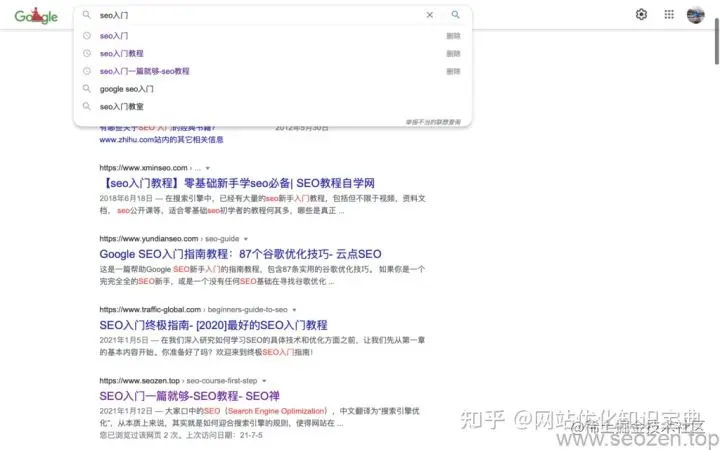Screen dimensions: 720x450
Task: Select the suggestion "google seo入门"
Action: point(126,89)
